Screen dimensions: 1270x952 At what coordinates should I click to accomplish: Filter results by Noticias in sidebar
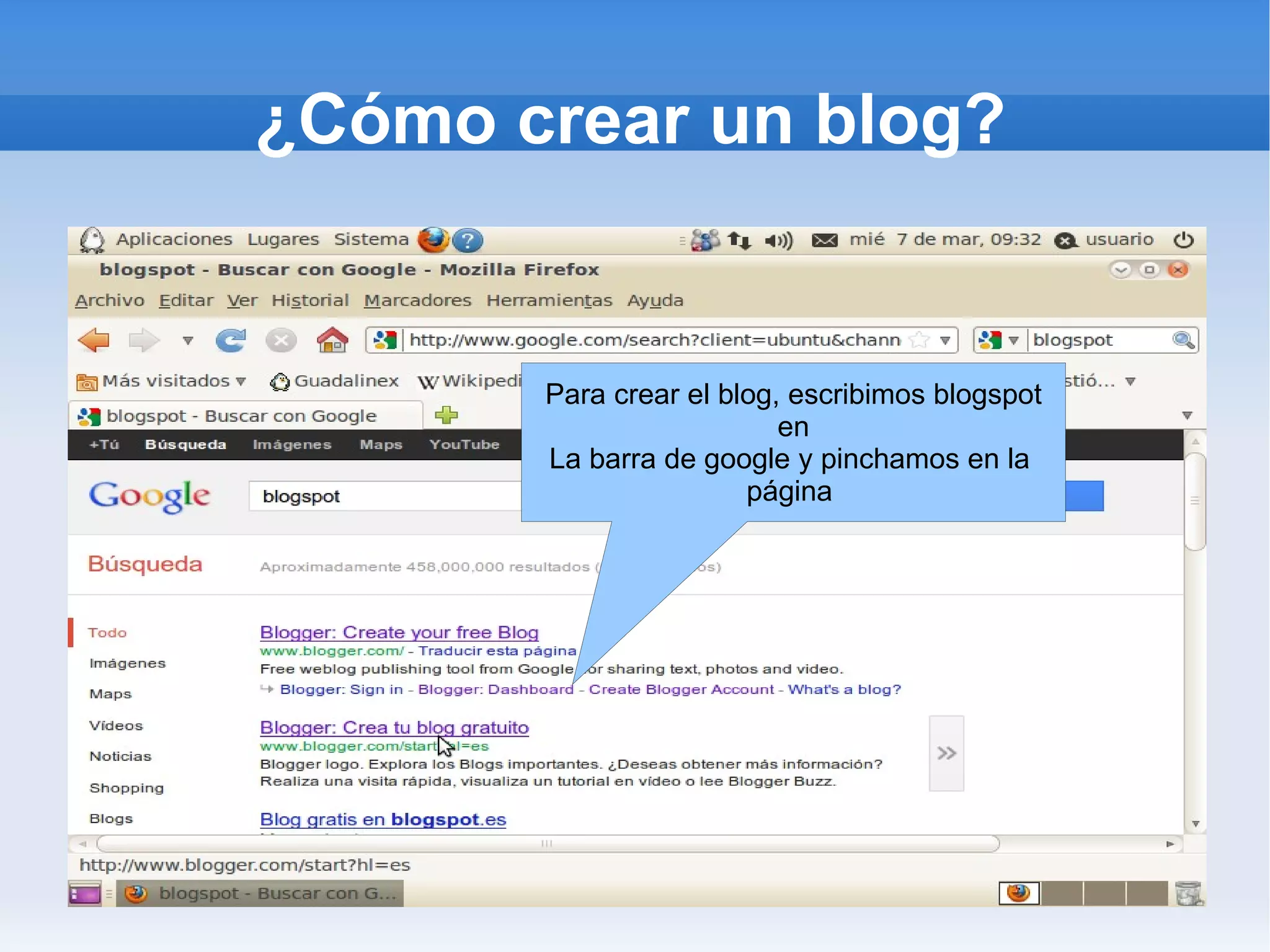click(120, 757)
